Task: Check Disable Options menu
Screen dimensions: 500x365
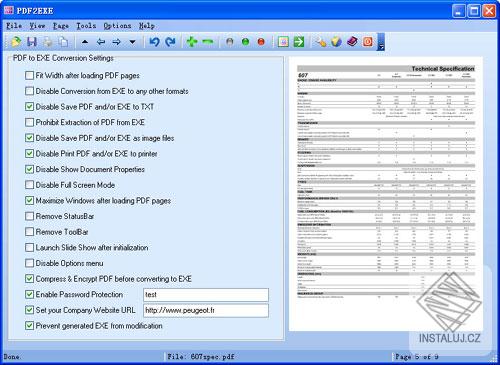Action: (x=29, y=263)
